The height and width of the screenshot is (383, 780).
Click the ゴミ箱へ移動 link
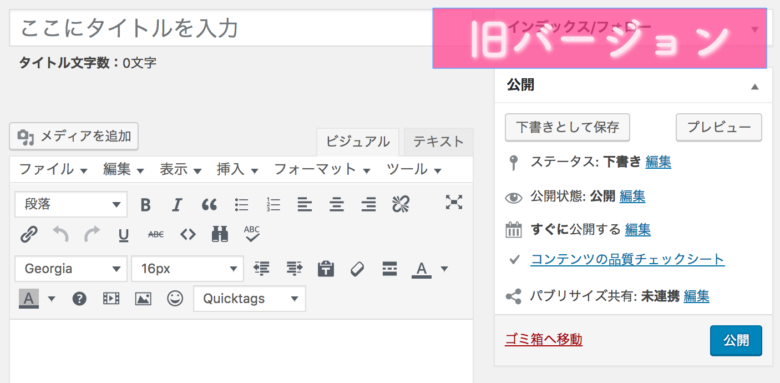(543, 340)
